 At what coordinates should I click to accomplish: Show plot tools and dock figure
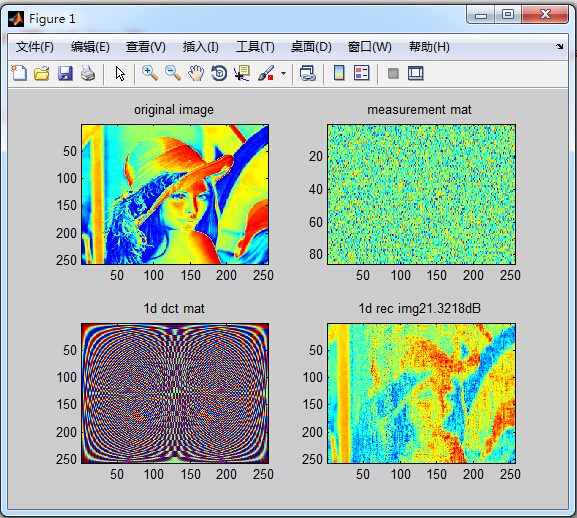point(416,73)
